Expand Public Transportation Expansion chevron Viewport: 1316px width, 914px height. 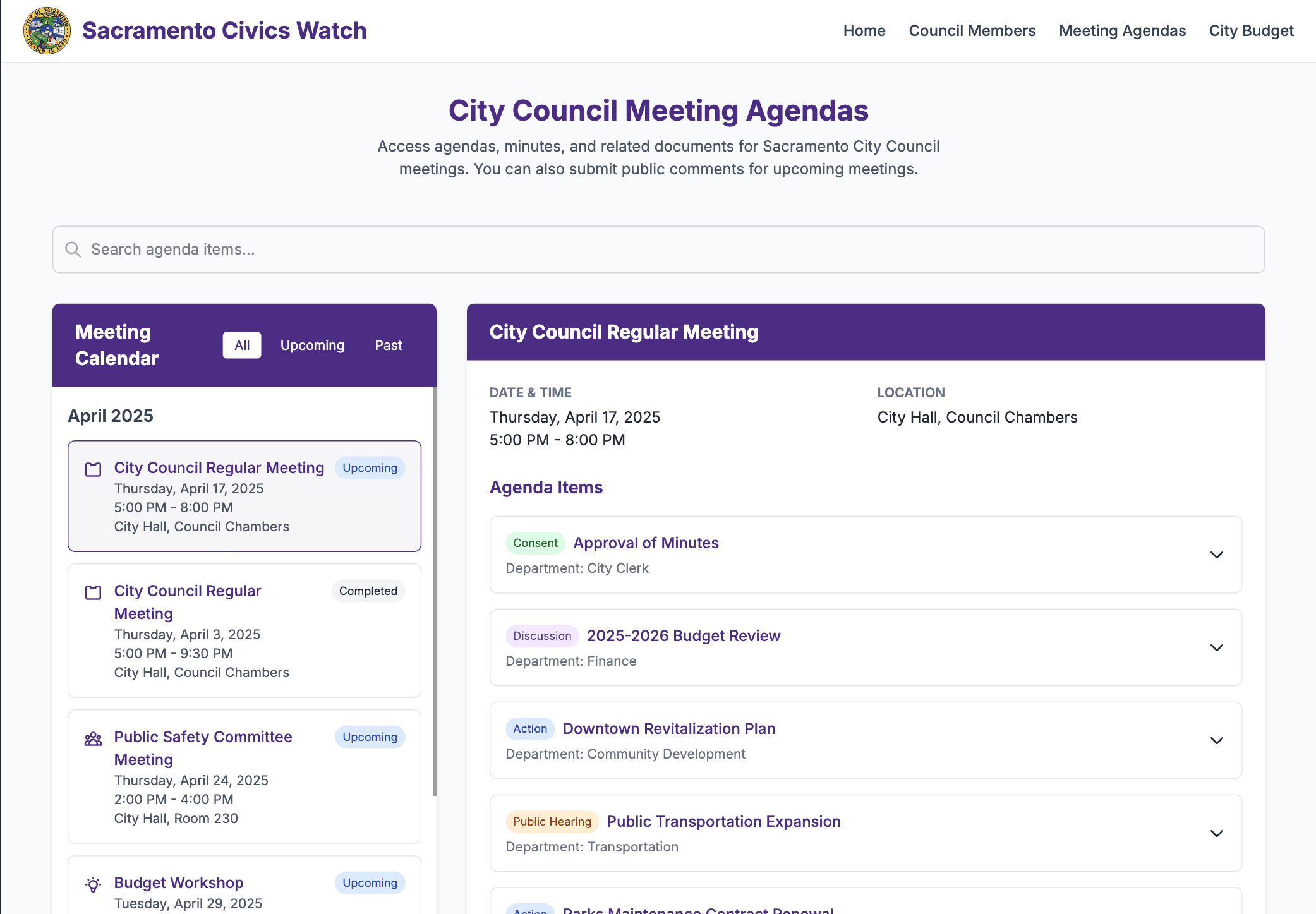(x=1217, y=833)
